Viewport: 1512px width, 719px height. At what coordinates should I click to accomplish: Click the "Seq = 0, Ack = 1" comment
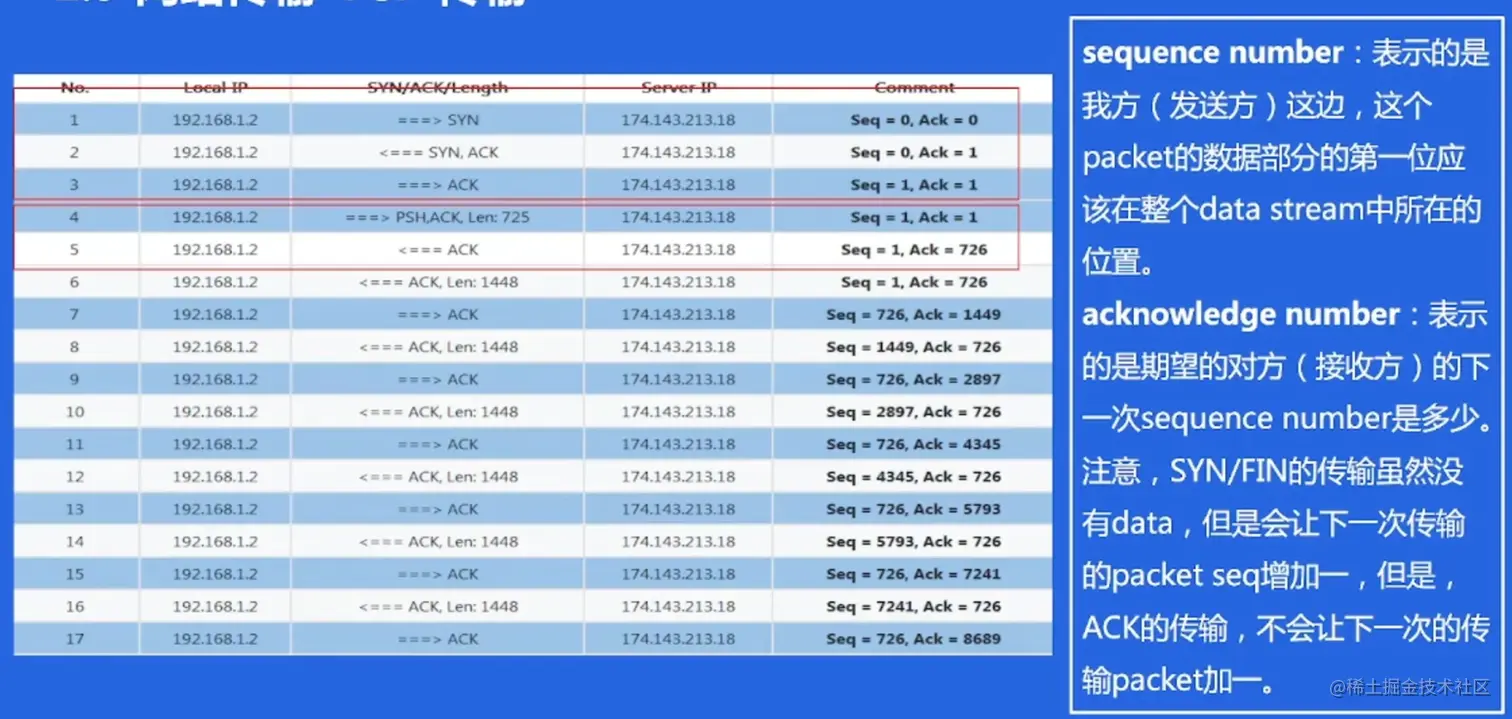914,152
